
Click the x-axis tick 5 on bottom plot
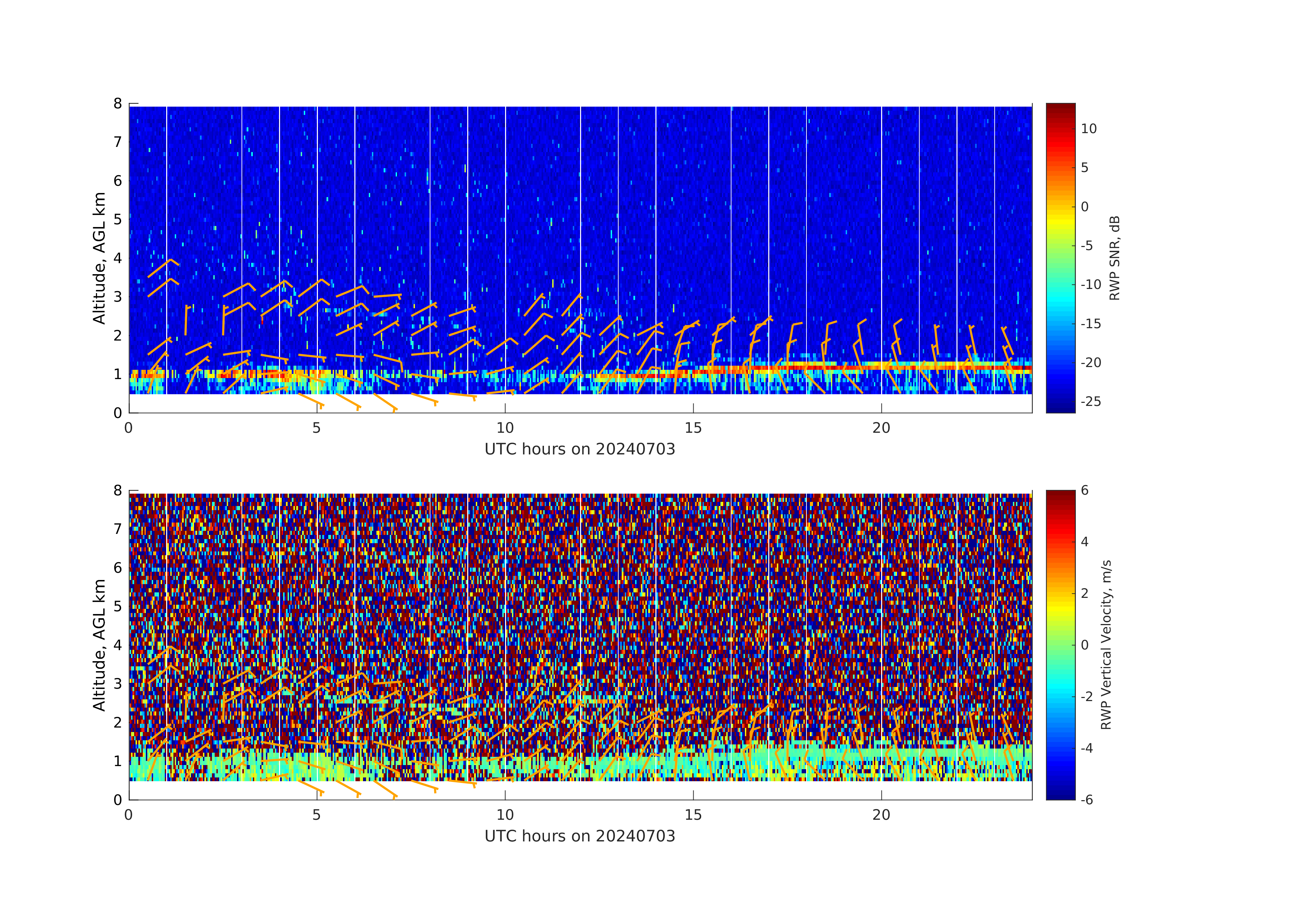click(x=317, y=815)
